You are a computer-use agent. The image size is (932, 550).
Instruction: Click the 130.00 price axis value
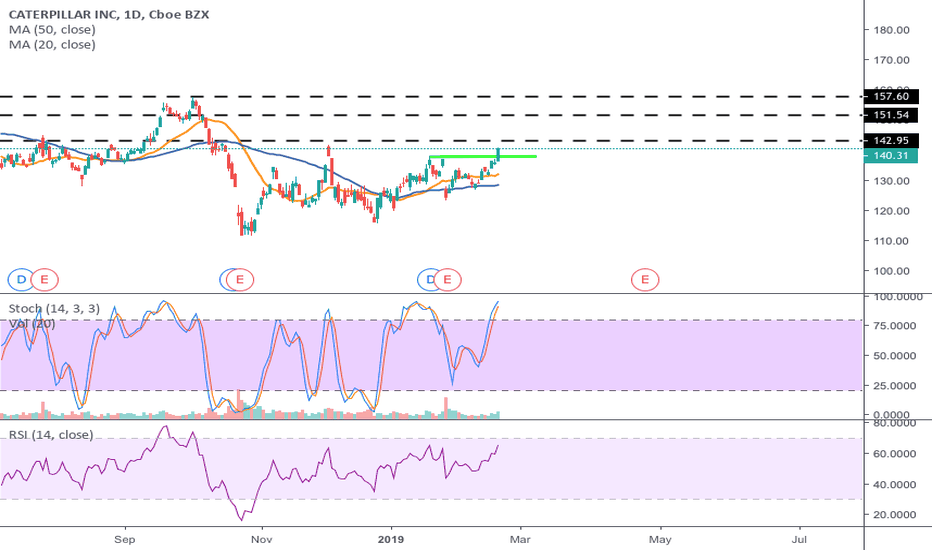[891, 181]
